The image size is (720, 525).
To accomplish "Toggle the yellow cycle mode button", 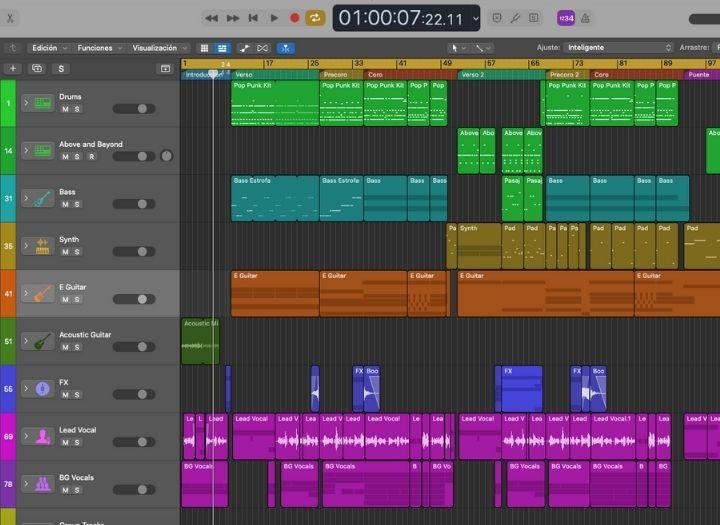I will pos(315,18).
